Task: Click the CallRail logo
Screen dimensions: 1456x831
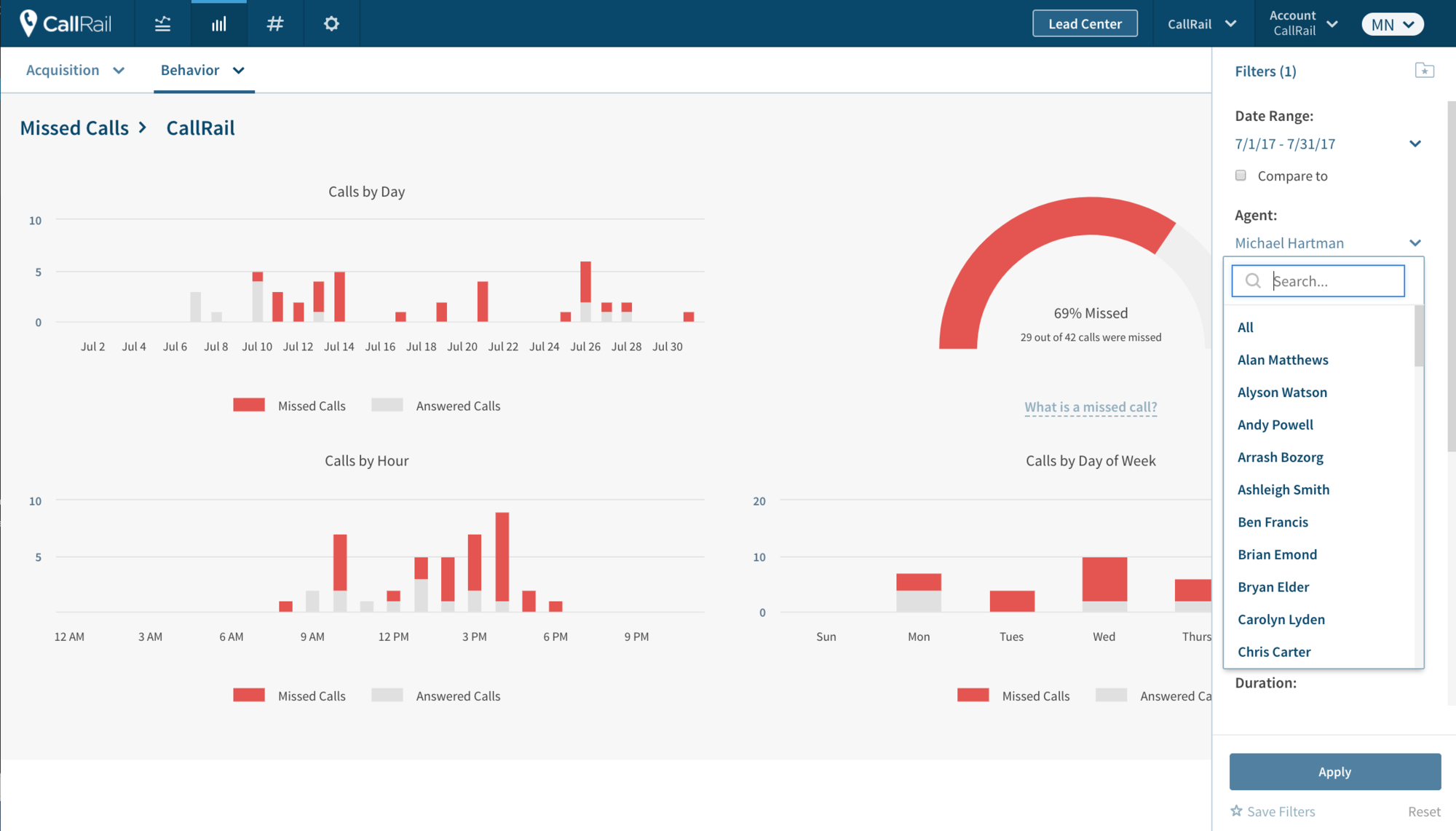Action: coord(66,23)
